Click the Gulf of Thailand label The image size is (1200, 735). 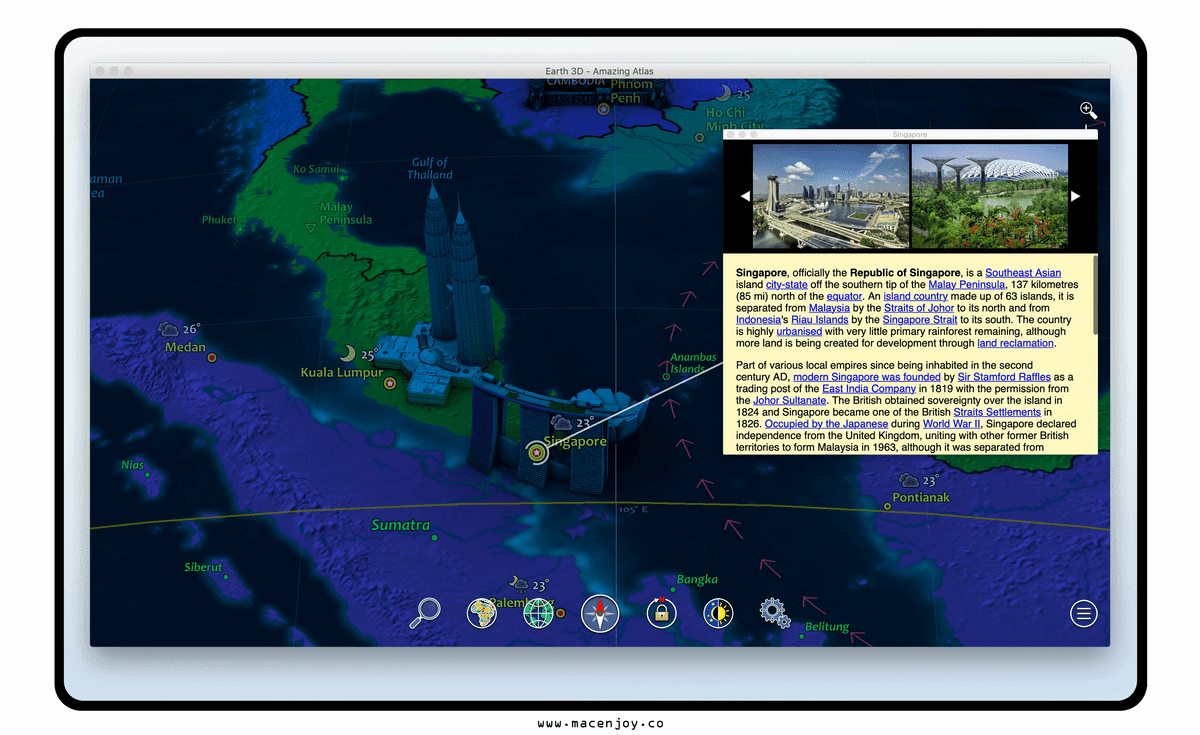click(429, 168)
